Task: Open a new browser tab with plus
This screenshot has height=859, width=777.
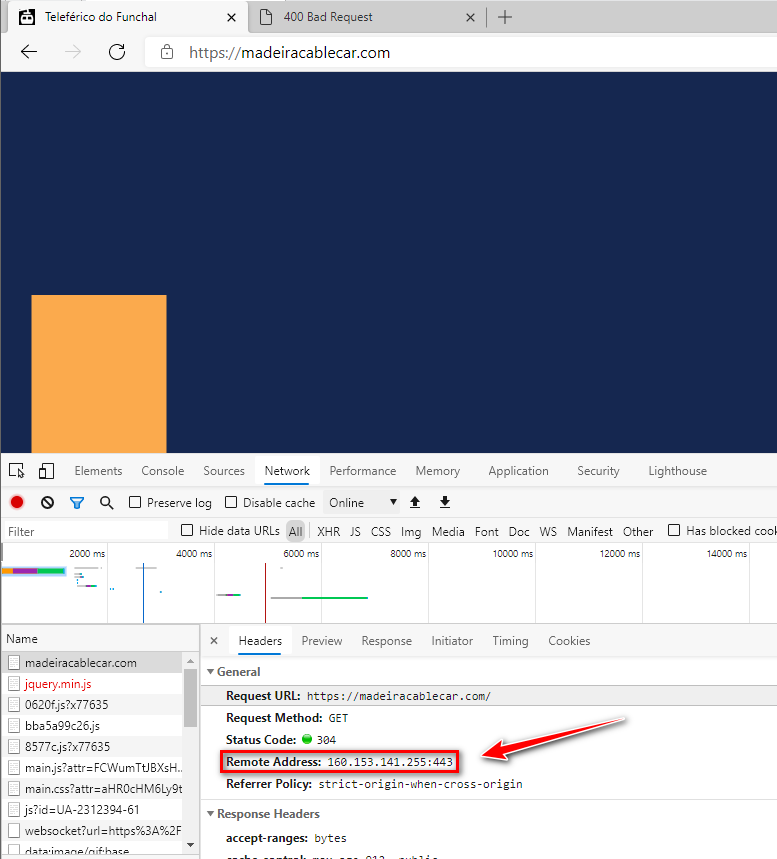Action: tap(505, 18)
